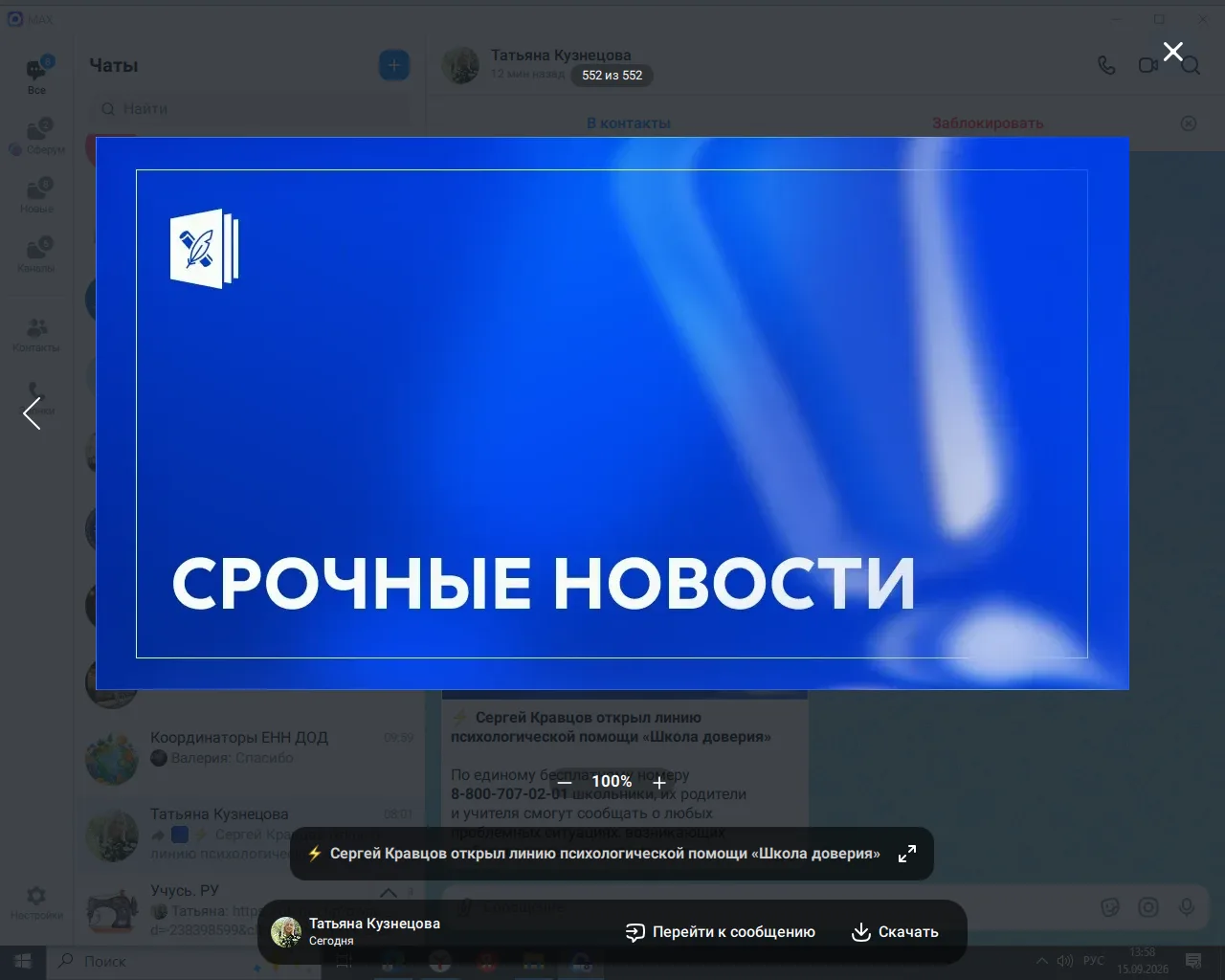Click the 'СРОЧНЫЕ НОВОСТИ' image
The image size is (1225, 980).
(x=612, y=412)
